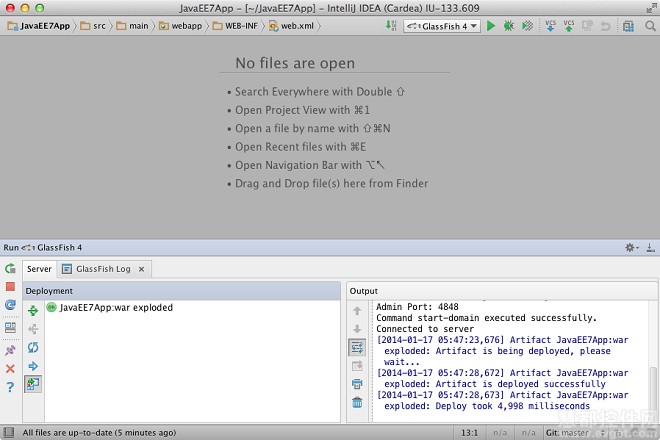Click 'Admin Port: 4848' output line
The image size is (660, 440).
[417, 307]
